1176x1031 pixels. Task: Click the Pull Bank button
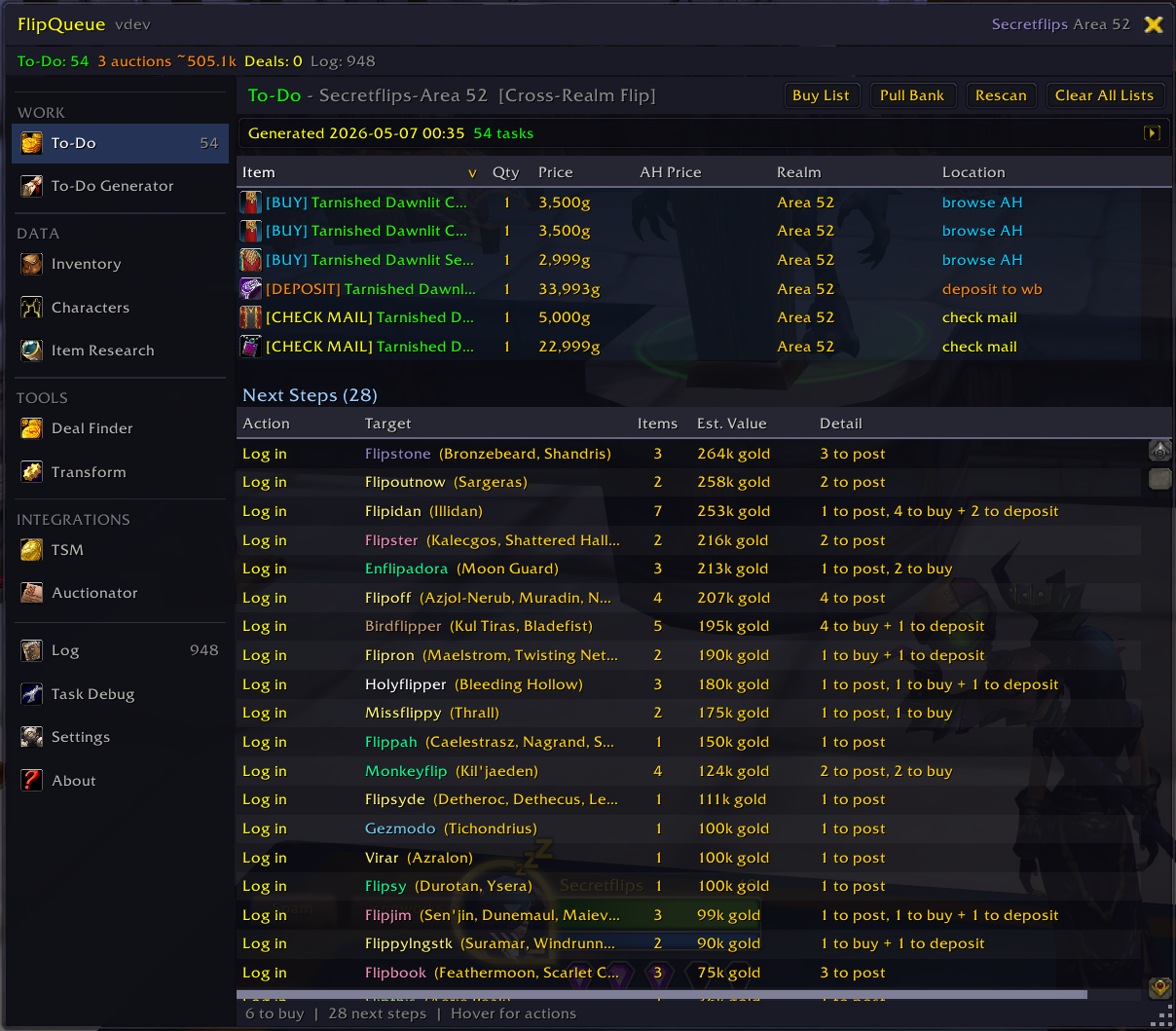912,95
